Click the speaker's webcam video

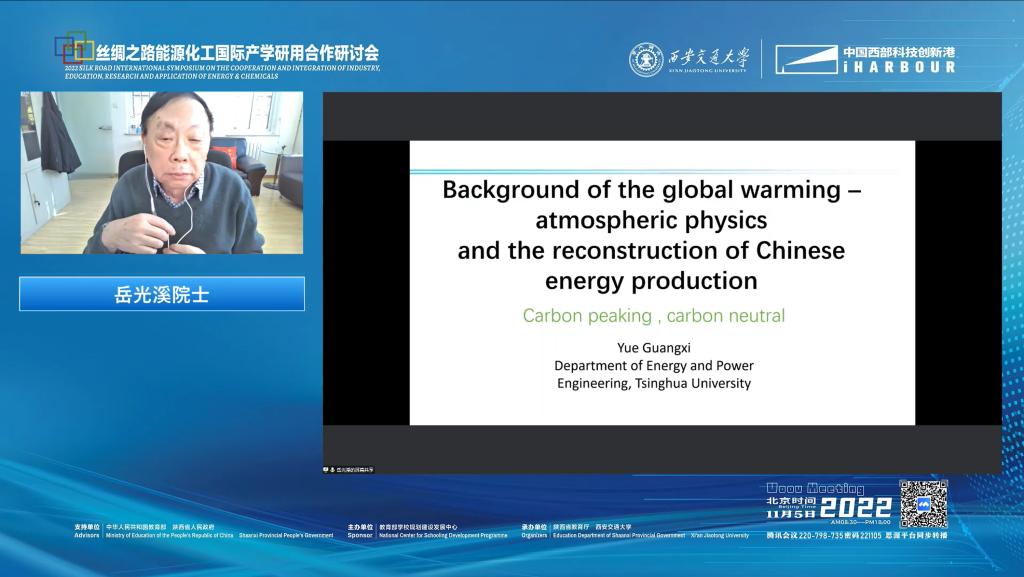[x=161, y=172]
